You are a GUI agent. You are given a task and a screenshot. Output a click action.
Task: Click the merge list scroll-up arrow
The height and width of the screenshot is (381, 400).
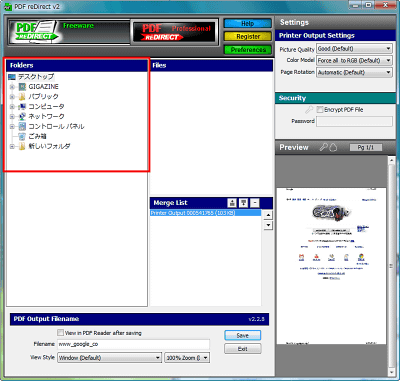pyautogui.click(x=268, y=215)
